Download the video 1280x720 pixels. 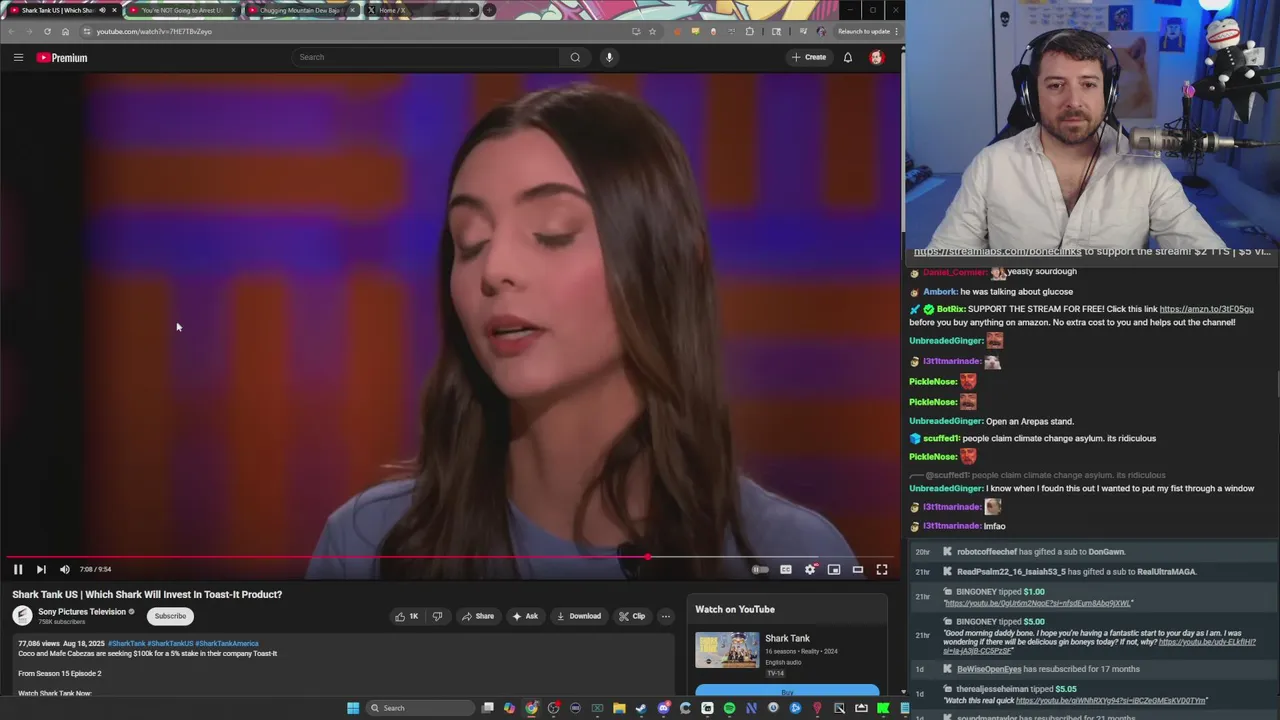(x=579, y=616)
